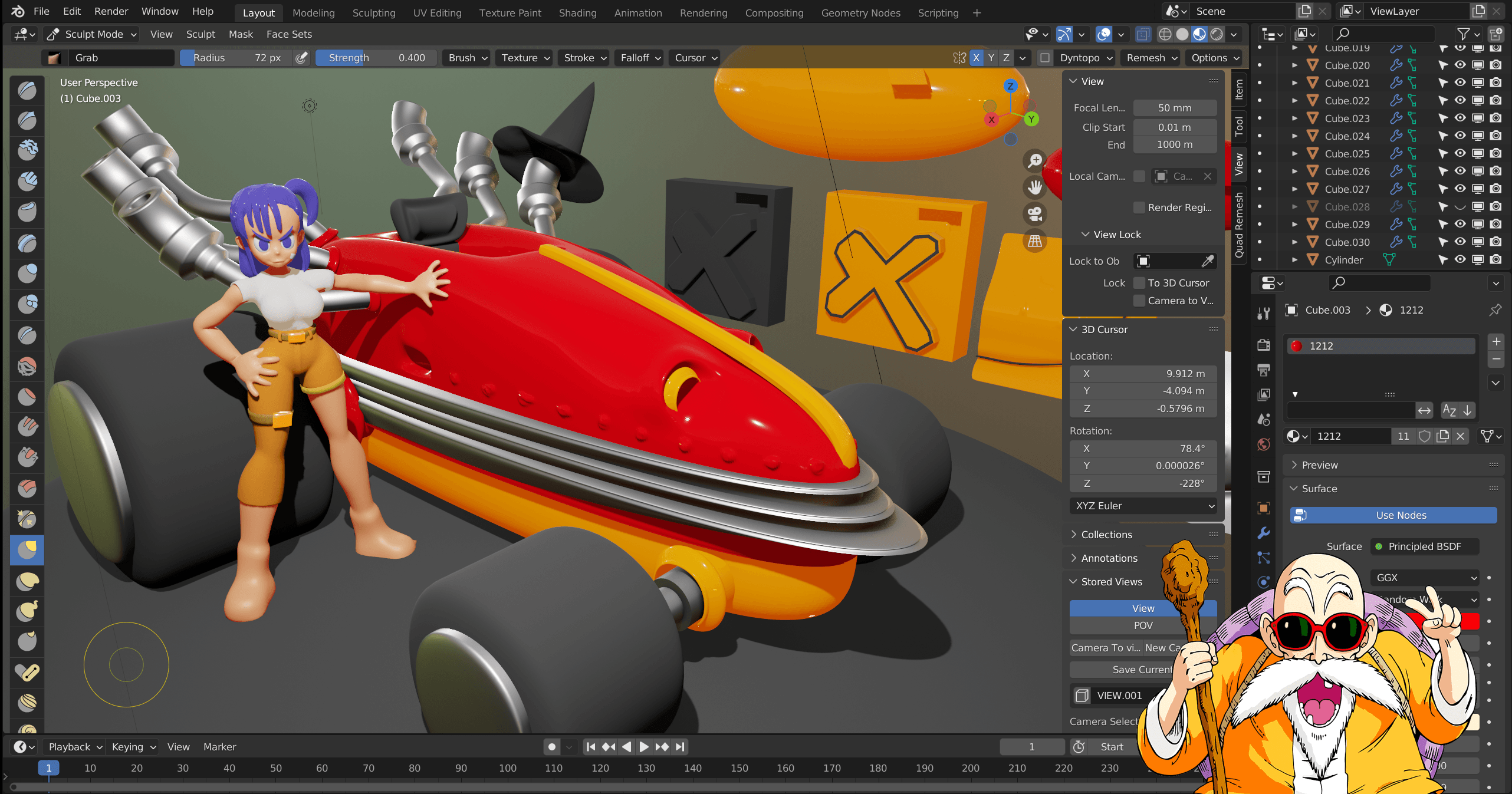
Task: Toggle camera view gizmo icon
Action: coord(1035,214)
